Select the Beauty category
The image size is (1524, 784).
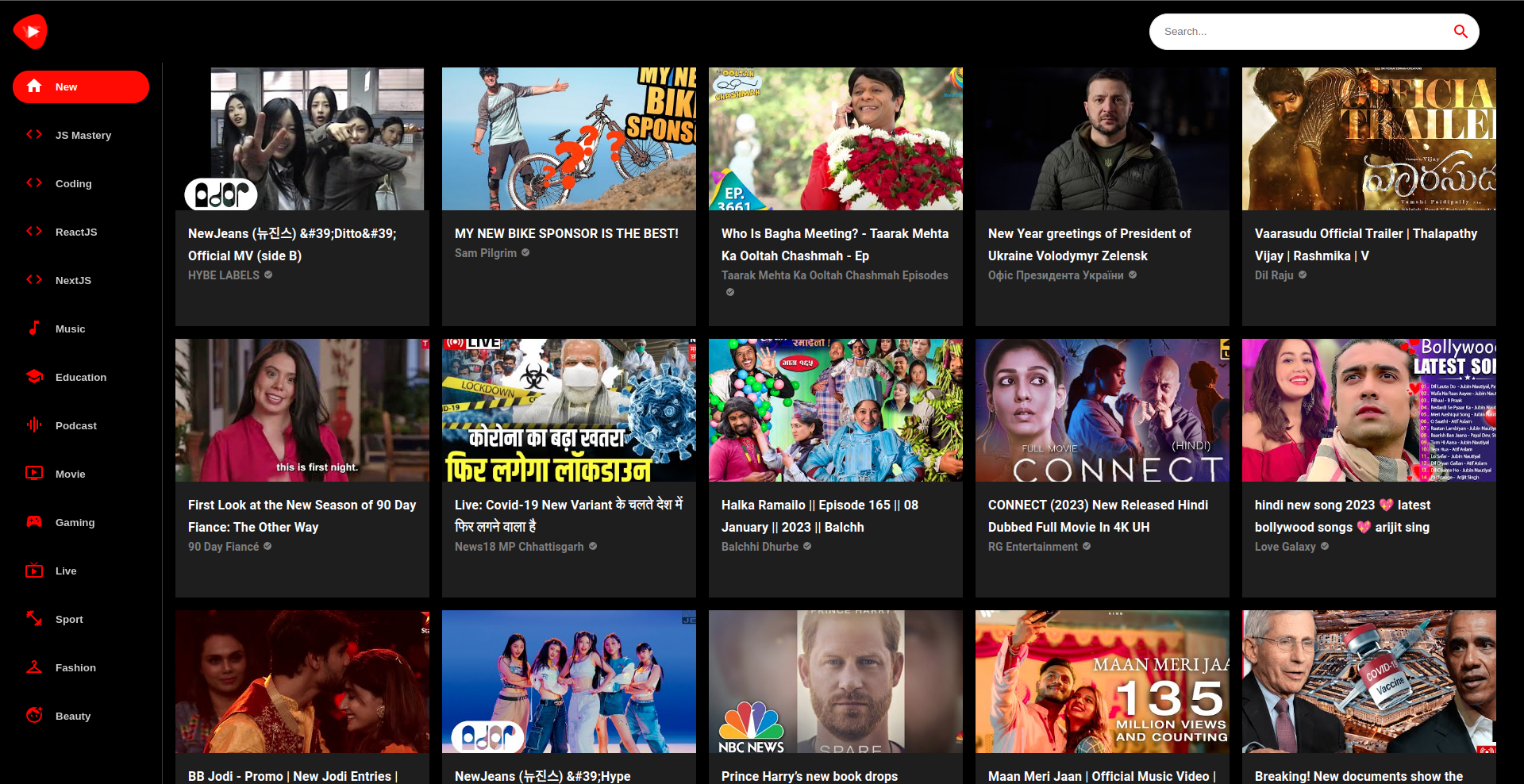[x=81, y=716]
